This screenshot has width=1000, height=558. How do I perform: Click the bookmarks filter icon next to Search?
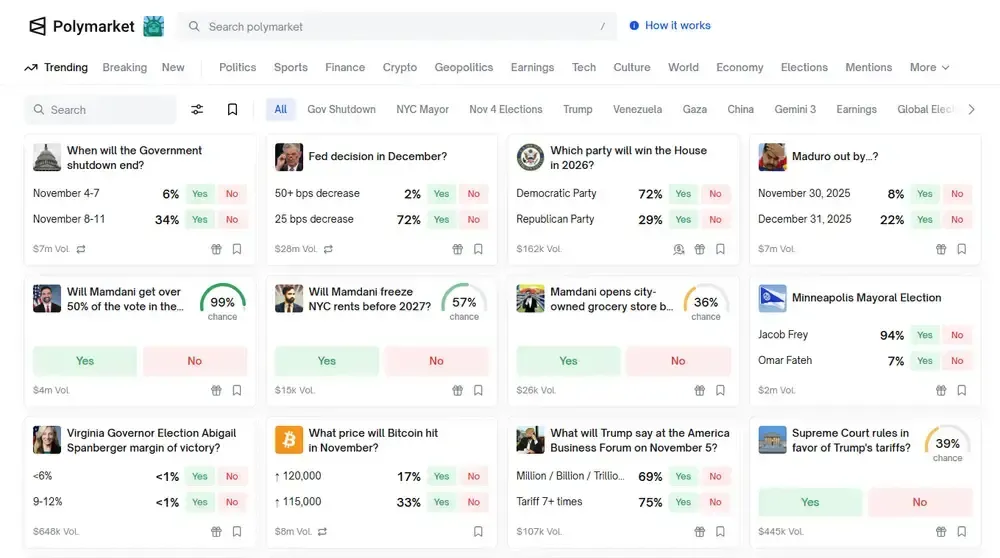(232, 110)
